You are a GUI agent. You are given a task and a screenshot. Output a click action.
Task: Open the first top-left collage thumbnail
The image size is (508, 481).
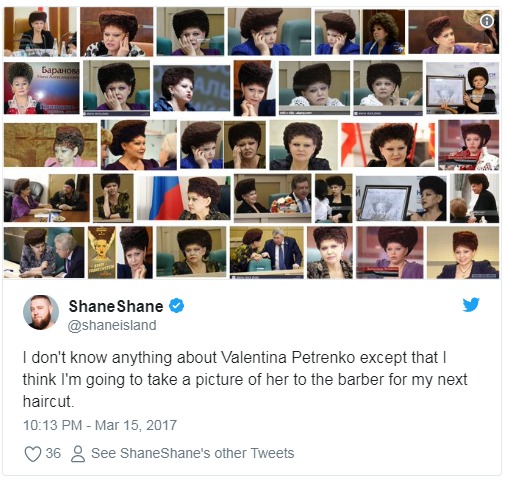click(40, 32)
